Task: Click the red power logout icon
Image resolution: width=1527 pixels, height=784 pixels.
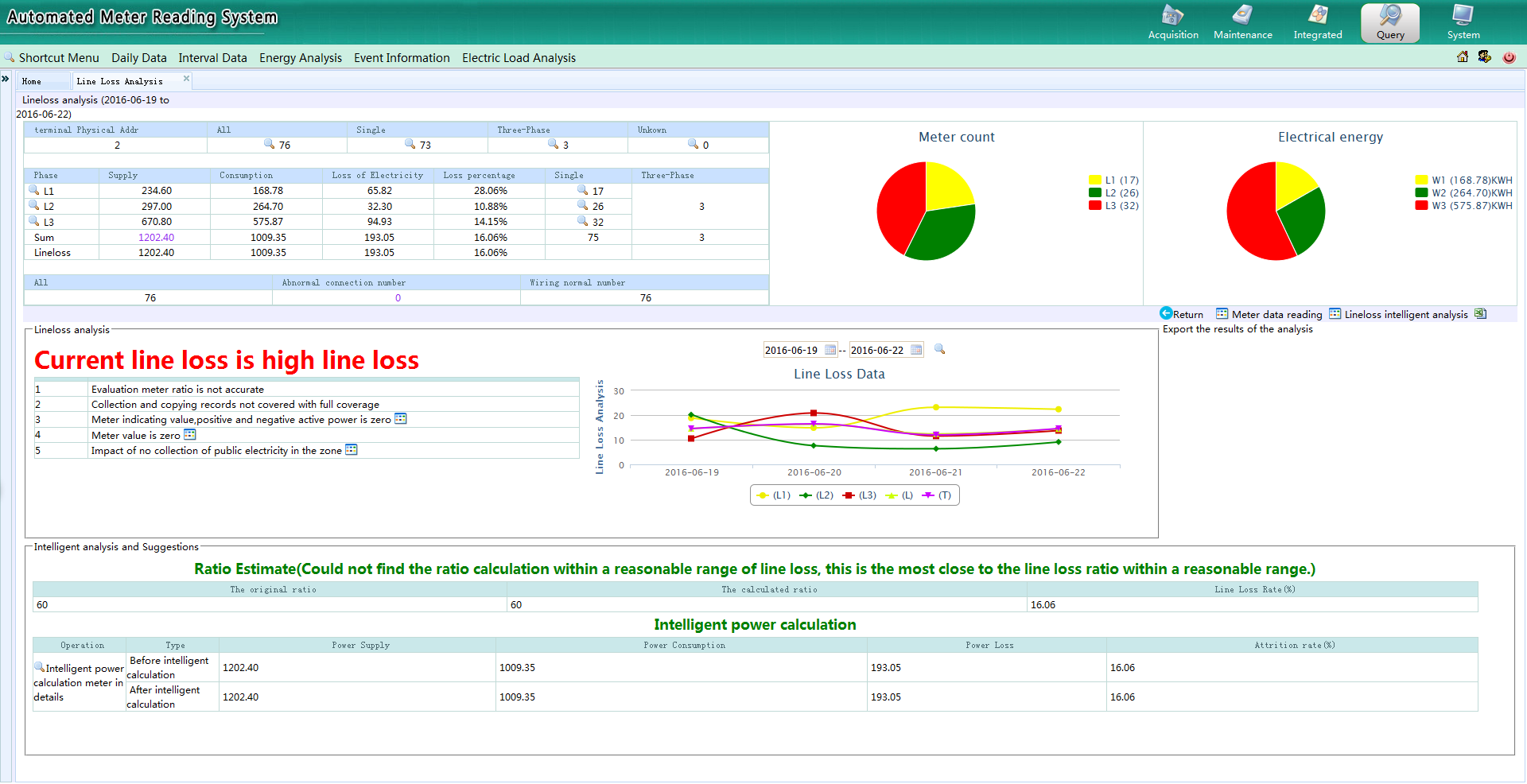Action: click(x=1509, y=57)
